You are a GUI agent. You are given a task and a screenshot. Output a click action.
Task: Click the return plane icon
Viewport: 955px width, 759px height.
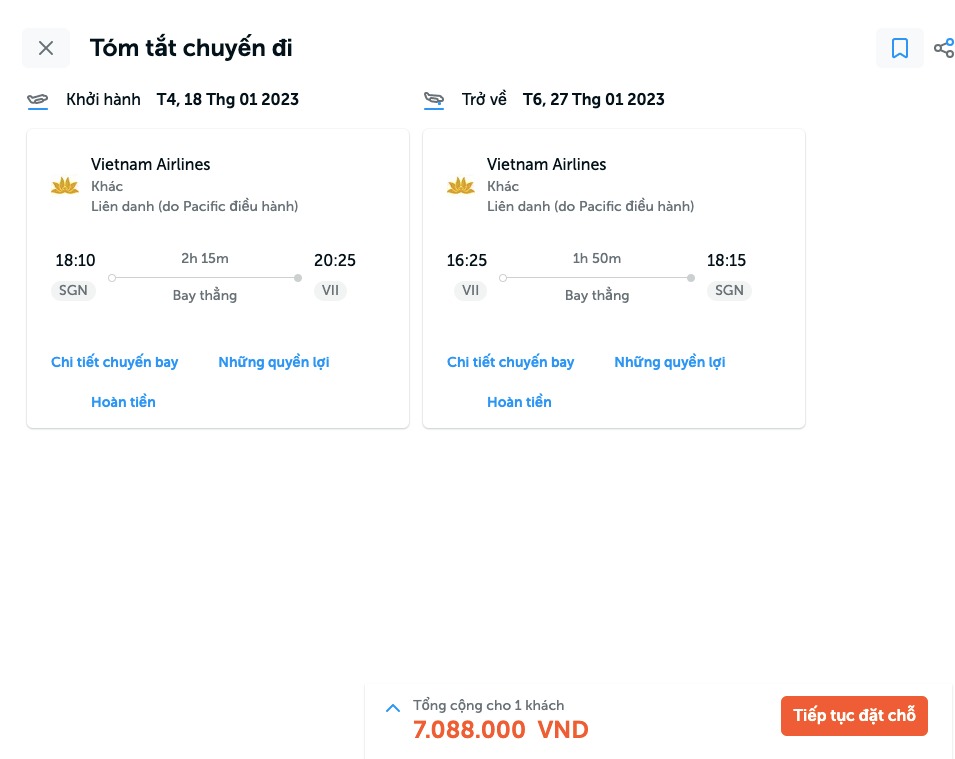point(434,99)
